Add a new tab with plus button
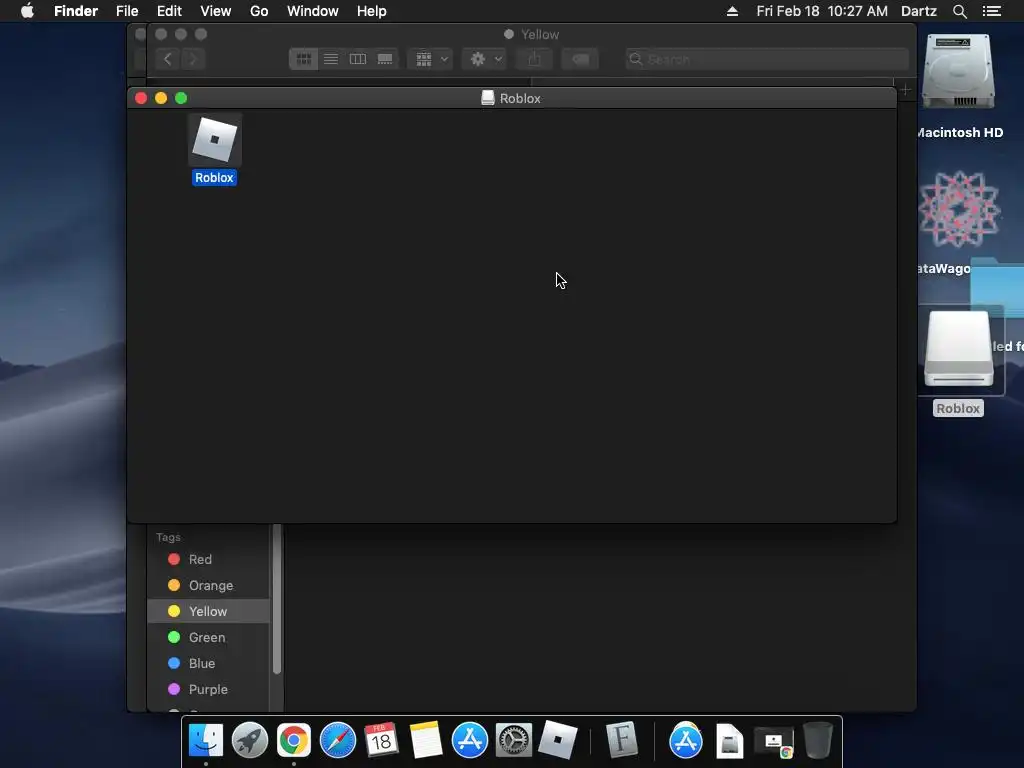 (905, 89)
